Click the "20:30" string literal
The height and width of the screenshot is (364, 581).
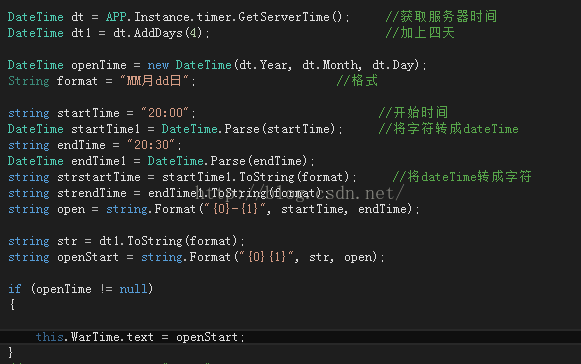(151, 145)
